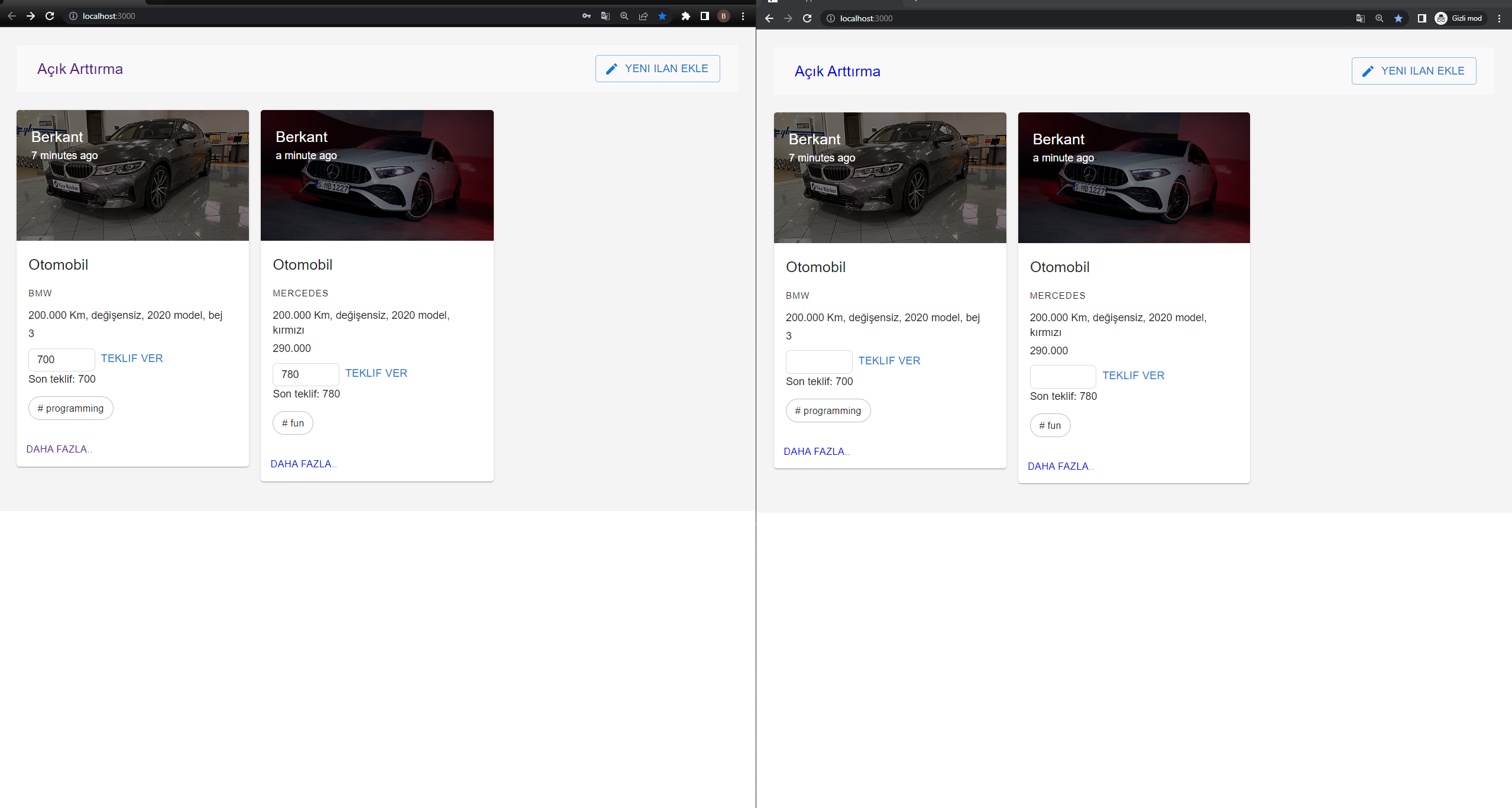Click profile avatar B in left browser

tap(723, 16)
